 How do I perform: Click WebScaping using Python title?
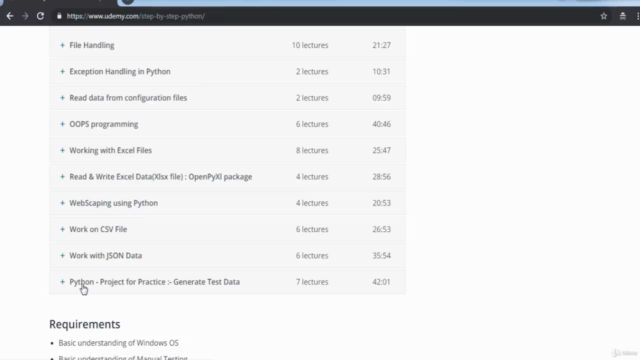point(113,203)
